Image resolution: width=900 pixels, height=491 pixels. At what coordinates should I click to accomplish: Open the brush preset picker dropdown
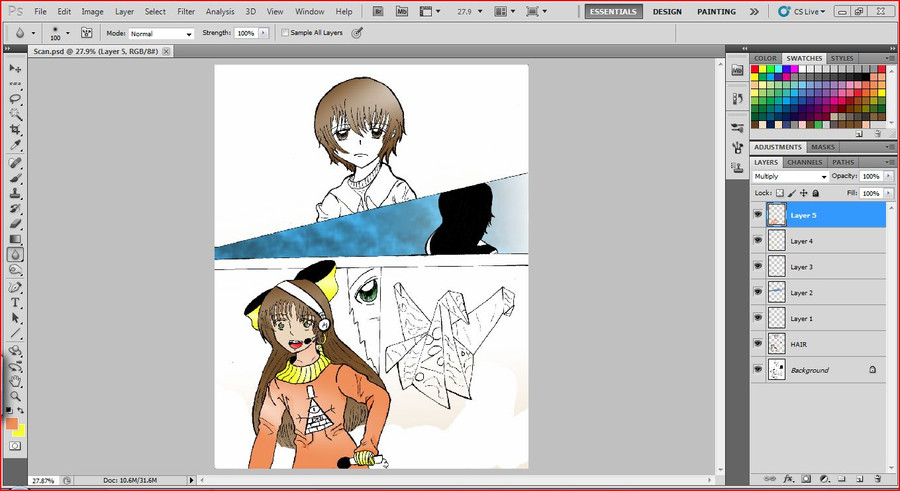[x=68, y=33]
